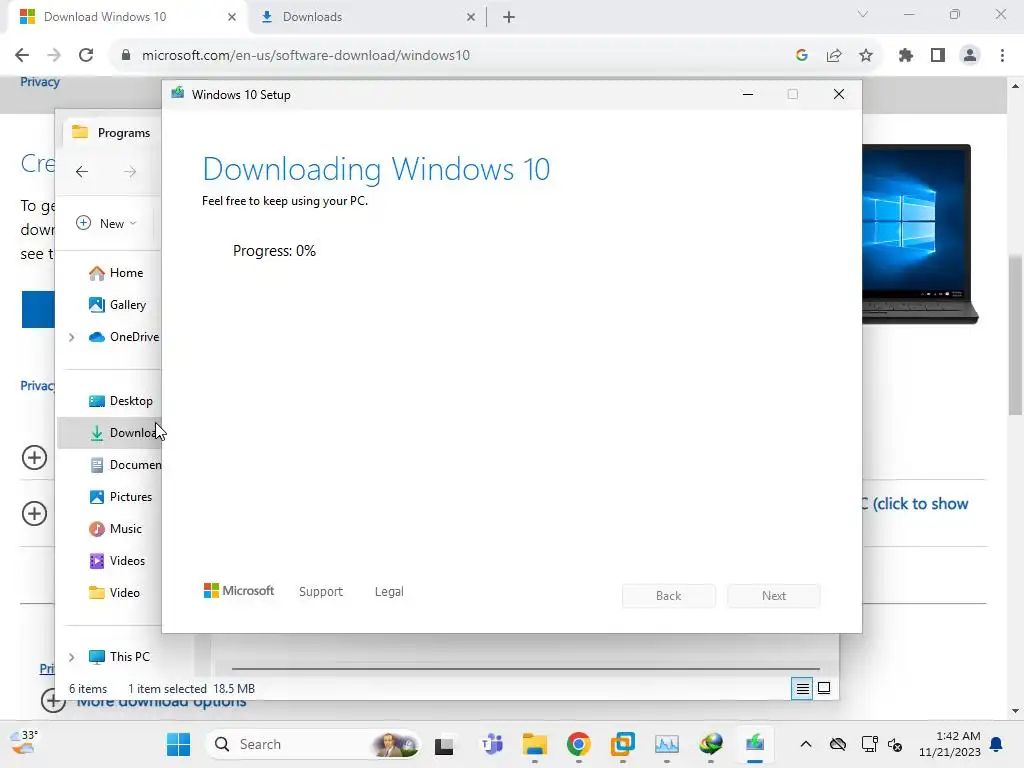
Task: Switch to Download Windows 10 tab
Action: (104, 17)
